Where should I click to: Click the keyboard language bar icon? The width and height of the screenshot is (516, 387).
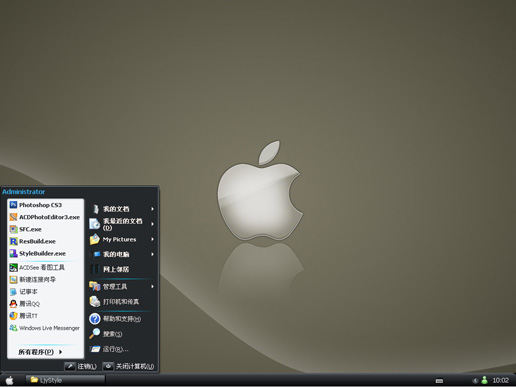click(x=439, y=381)
